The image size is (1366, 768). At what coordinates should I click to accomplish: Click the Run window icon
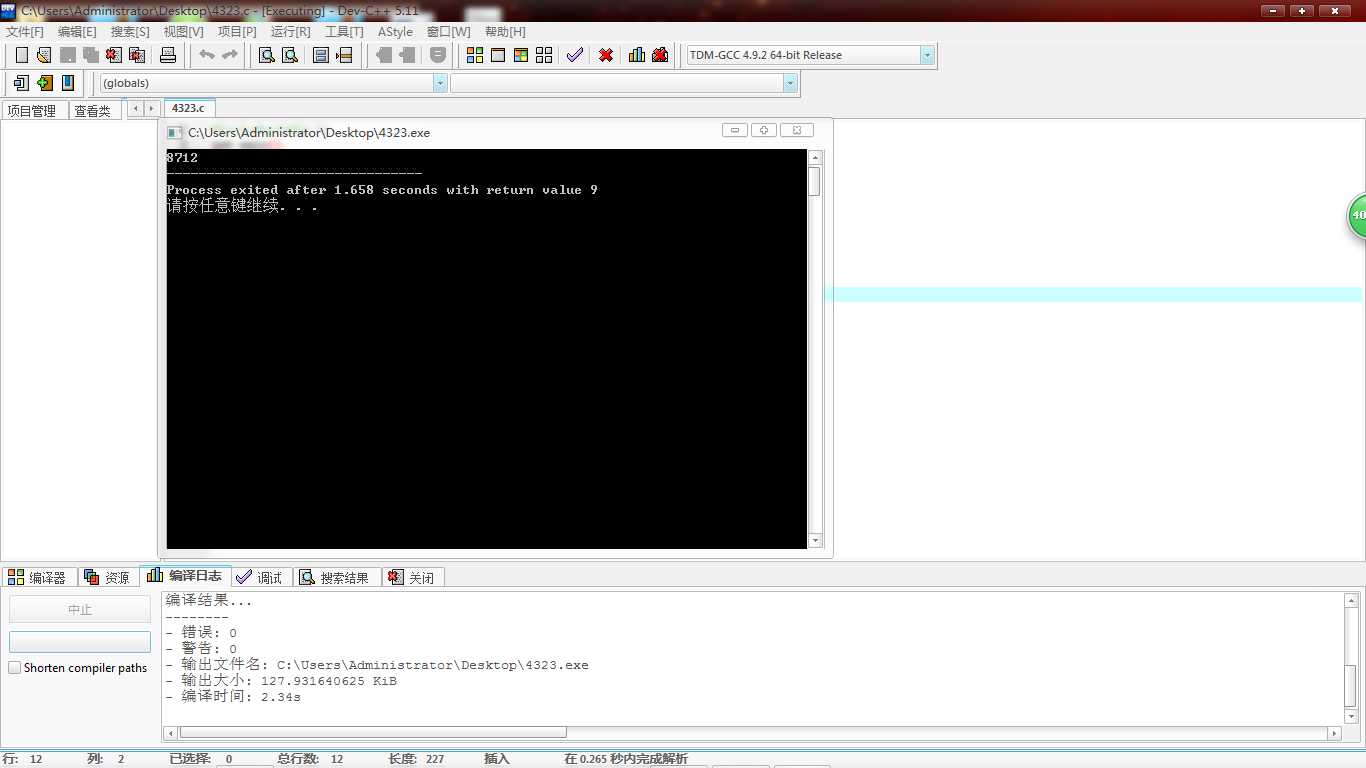click(498, 55)
